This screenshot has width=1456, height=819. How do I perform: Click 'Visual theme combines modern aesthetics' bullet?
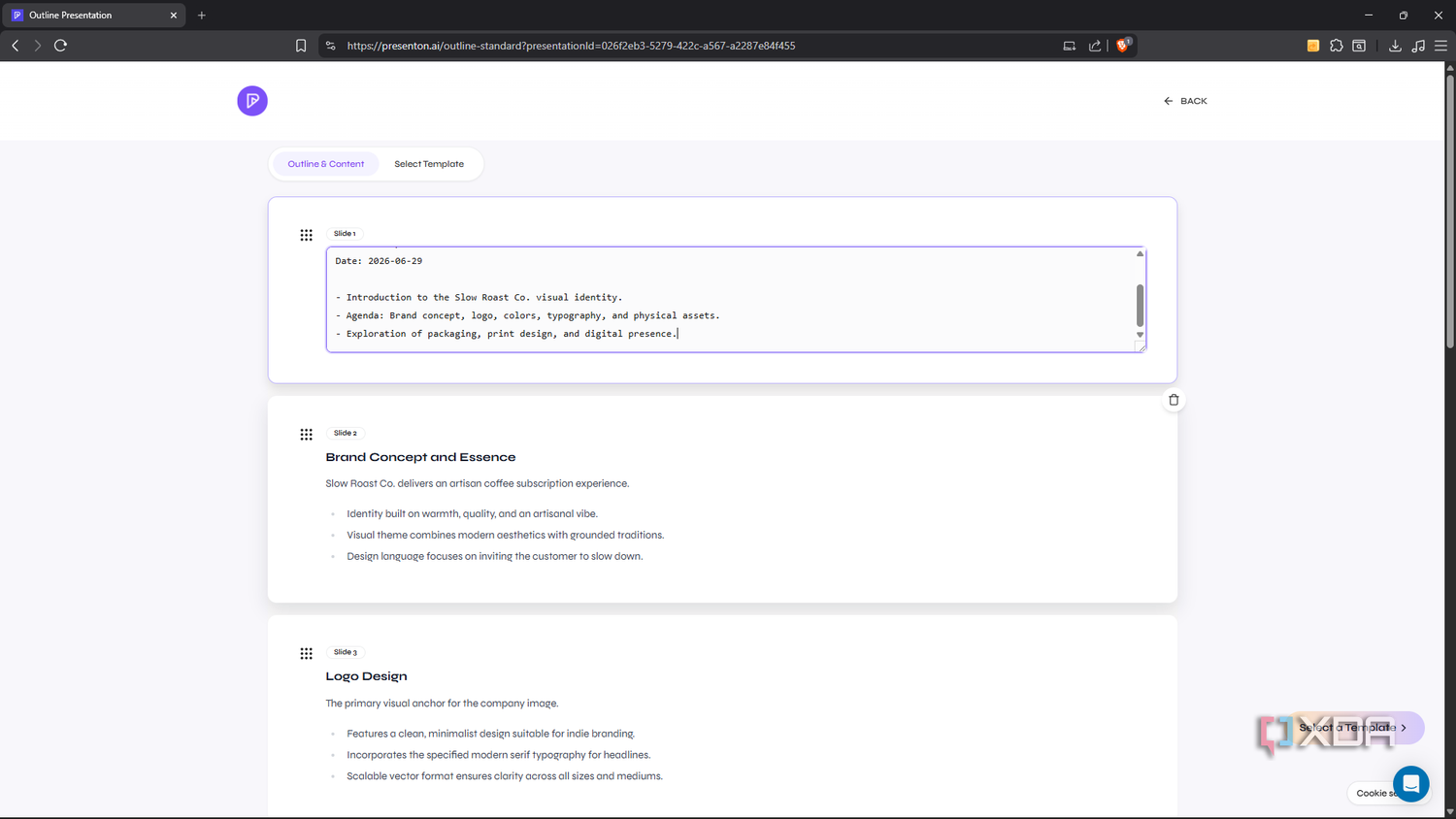point(505,536)
